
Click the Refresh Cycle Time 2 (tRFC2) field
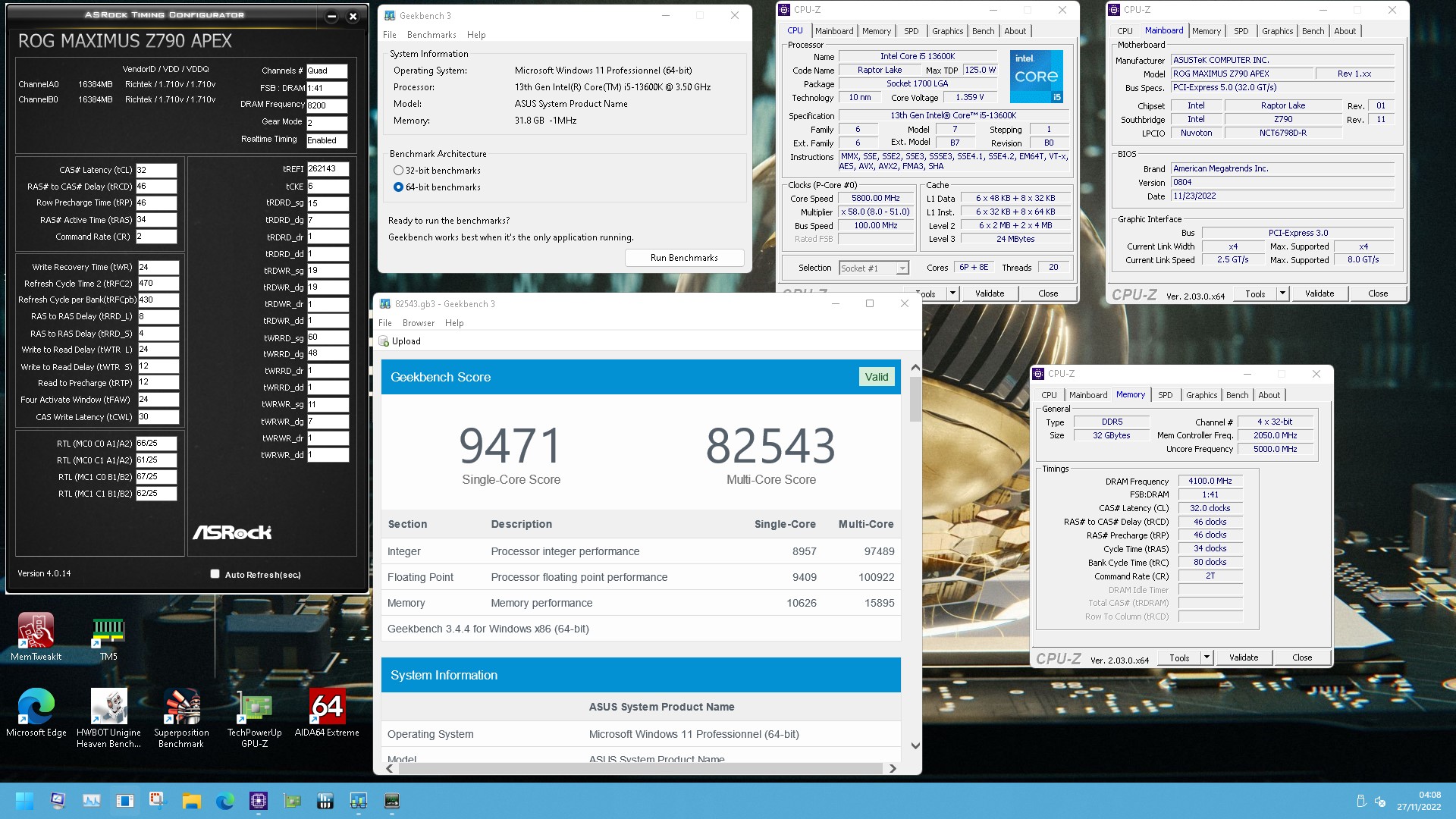pos(158,284)
